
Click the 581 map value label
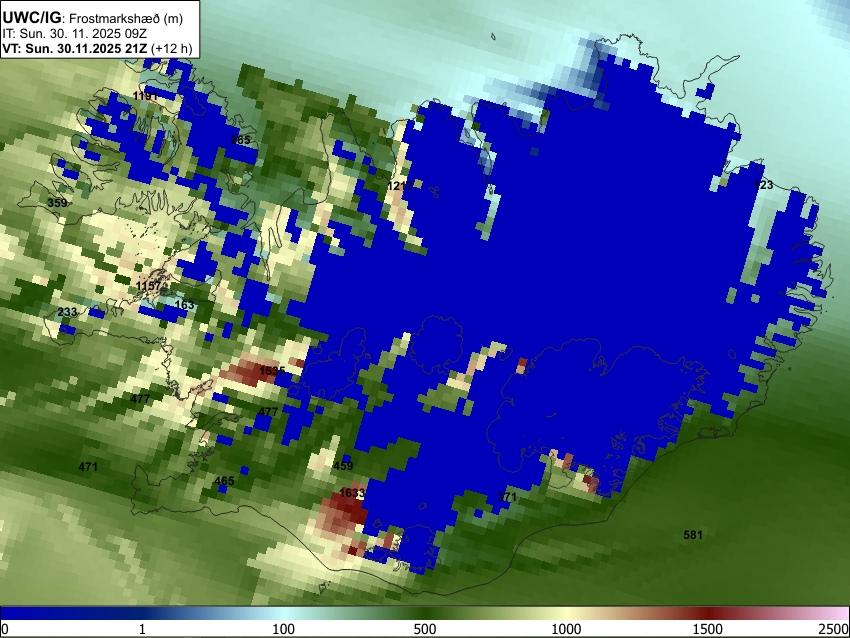click(x=693, y=535)
